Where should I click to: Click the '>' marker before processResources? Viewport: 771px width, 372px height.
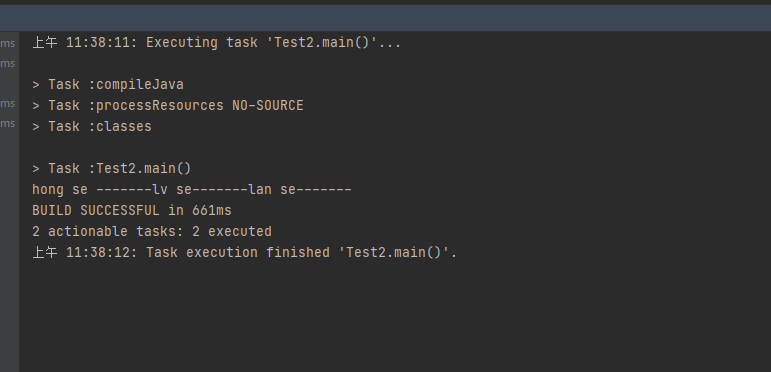36,106
